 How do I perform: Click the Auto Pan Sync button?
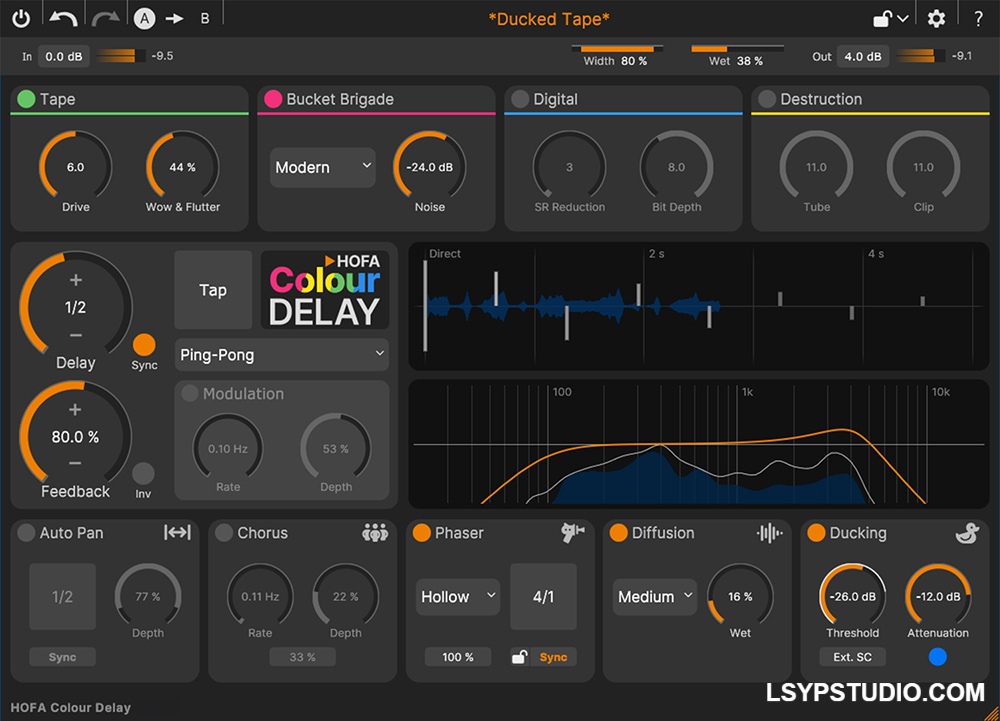click(62, 657)
